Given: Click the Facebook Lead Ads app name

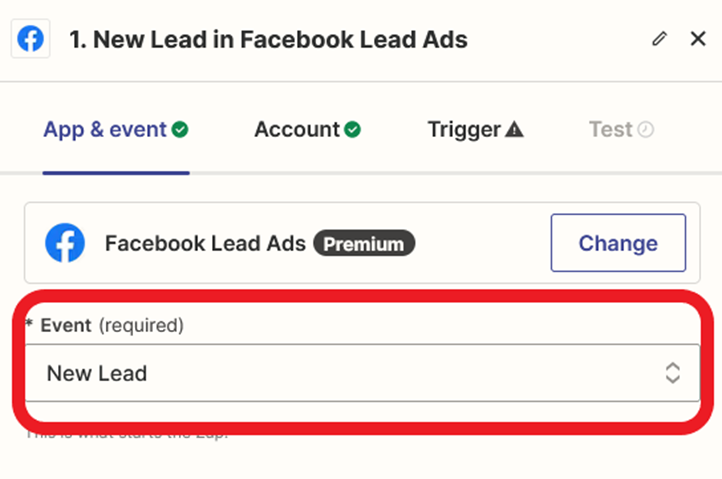Looking at the screenshot, I should [205, 243].
